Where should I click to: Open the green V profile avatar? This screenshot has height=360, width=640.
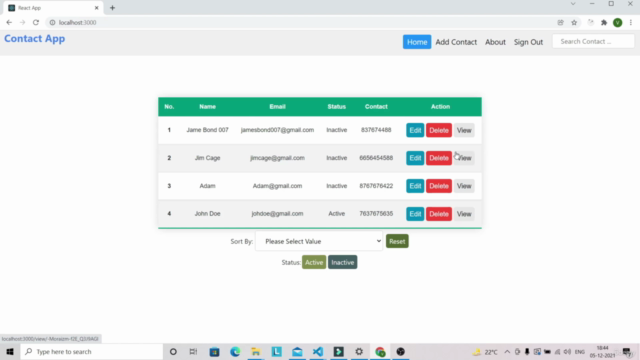(618, 22)
